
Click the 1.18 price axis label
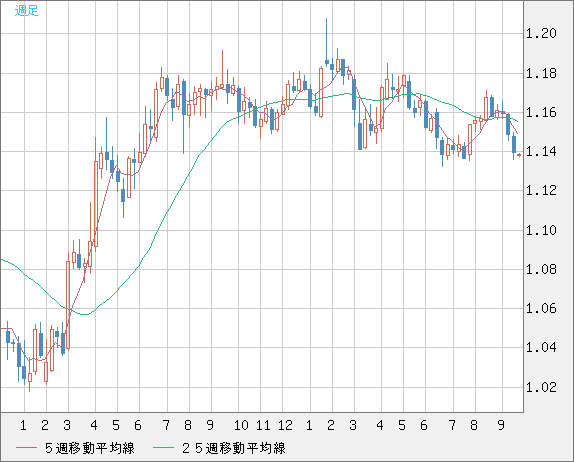tap(541, 74)
